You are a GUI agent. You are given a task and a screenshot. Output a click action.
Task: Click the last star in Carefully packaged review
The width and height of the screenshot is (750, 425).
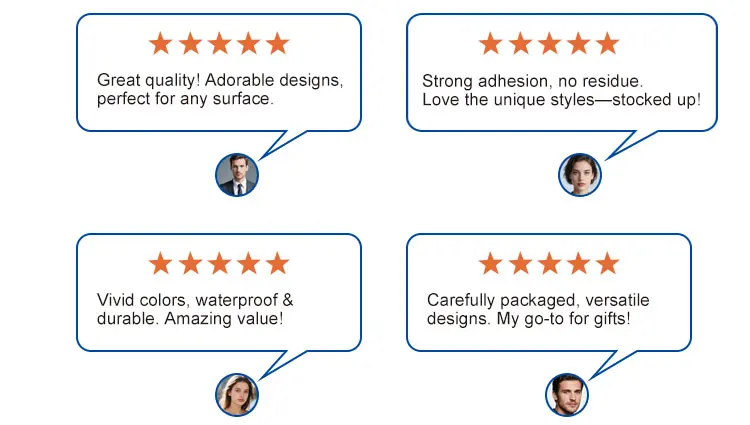pos(607,264)
